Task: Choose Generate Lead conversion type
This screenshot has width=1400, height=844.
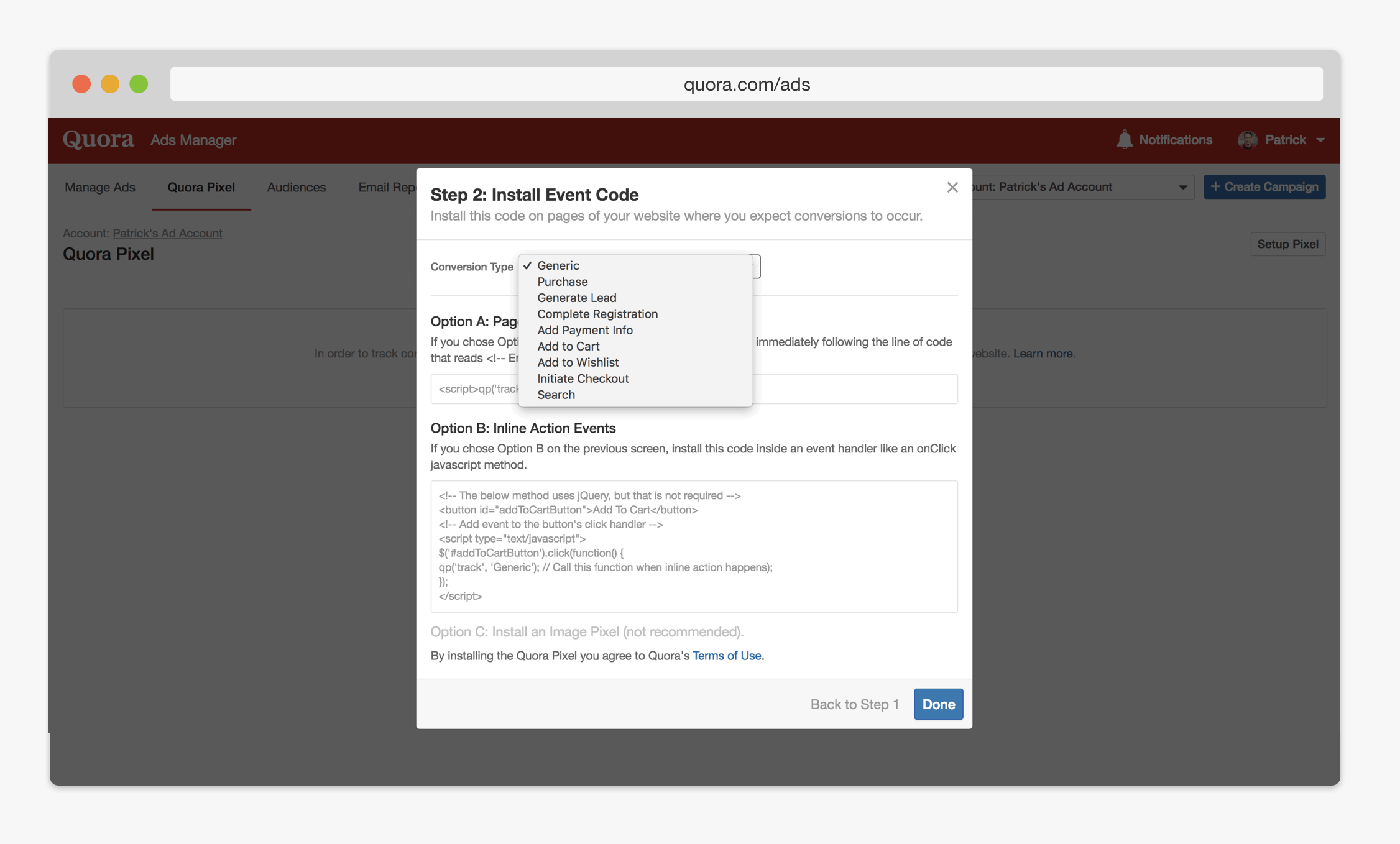Action: point(635,298)
